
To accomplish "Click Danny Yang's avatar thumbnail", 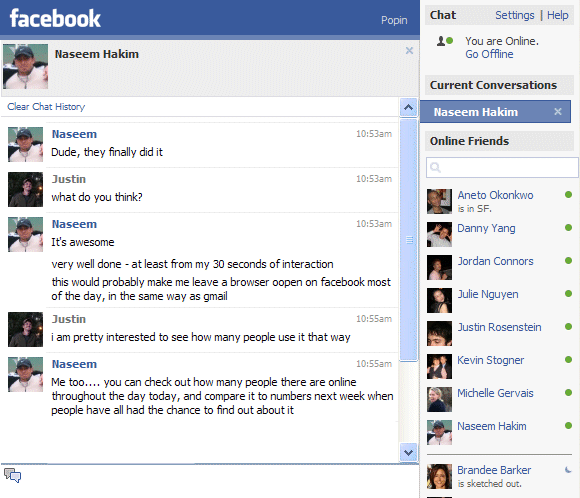I will point(439,235).
